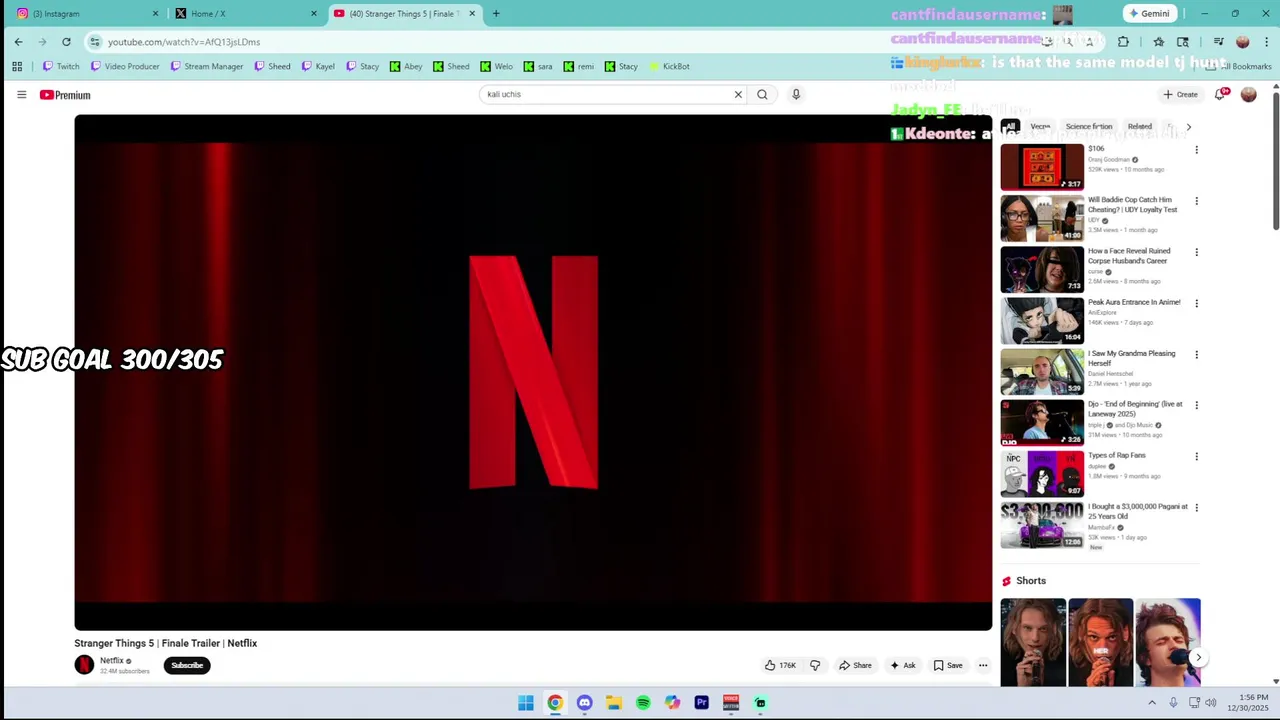
Task: Select the Related filter chip
Action: coord(1140,127)
